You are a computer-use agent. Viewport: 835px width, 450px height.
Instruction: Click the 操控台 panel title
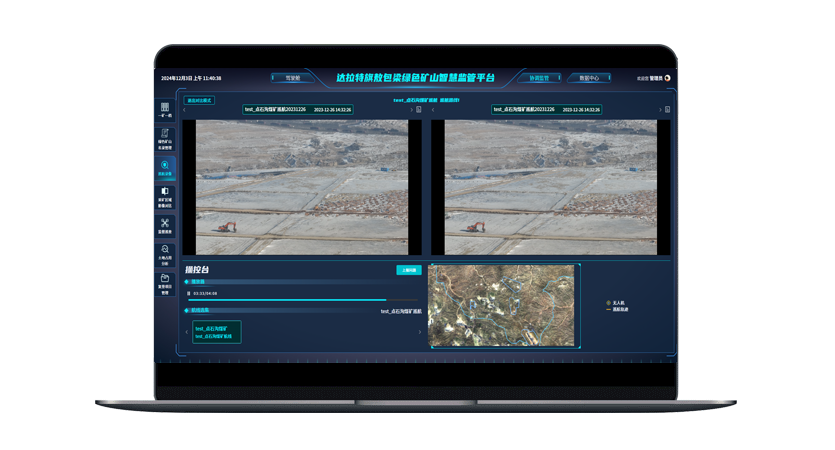point(197,270)
